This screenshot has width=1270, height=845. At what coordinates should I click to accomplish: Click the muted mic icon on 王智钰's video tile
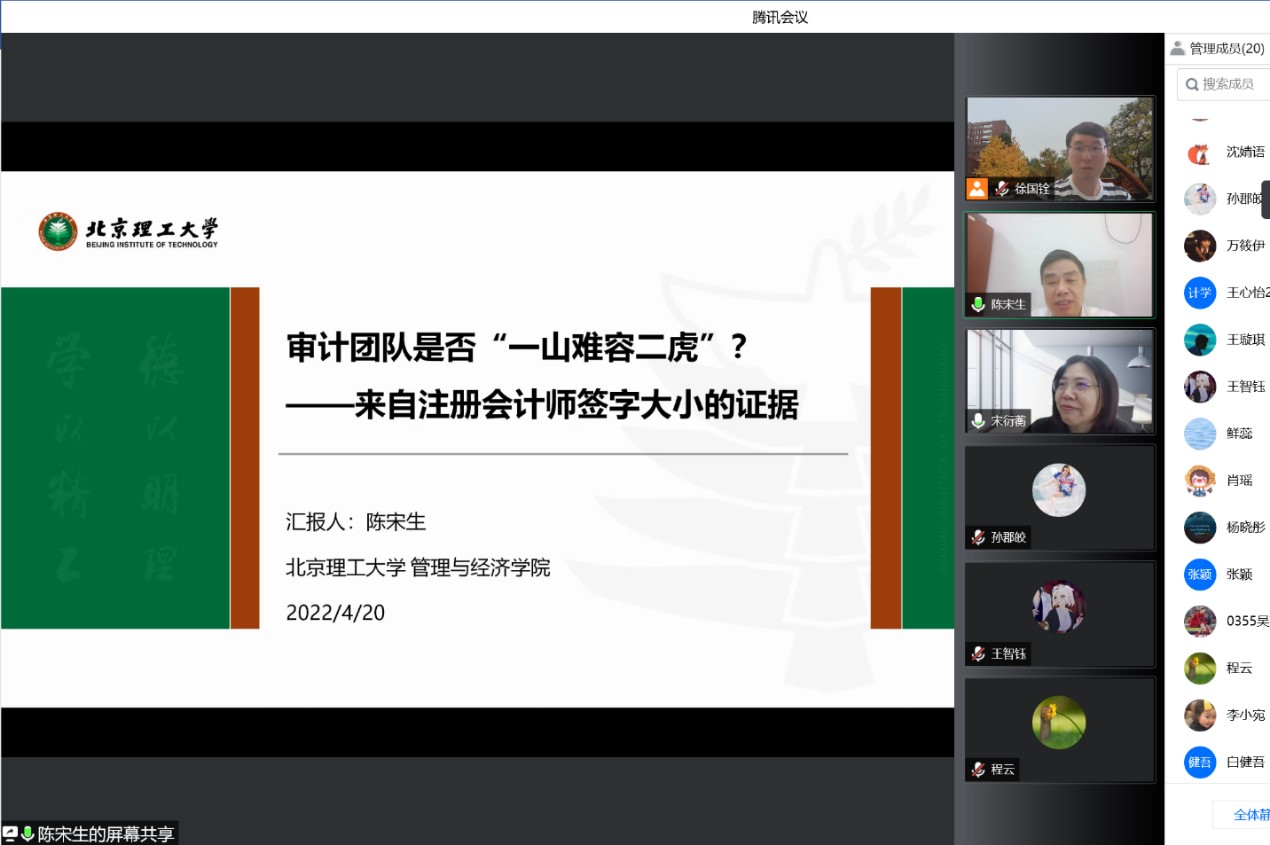coord(978,653)
